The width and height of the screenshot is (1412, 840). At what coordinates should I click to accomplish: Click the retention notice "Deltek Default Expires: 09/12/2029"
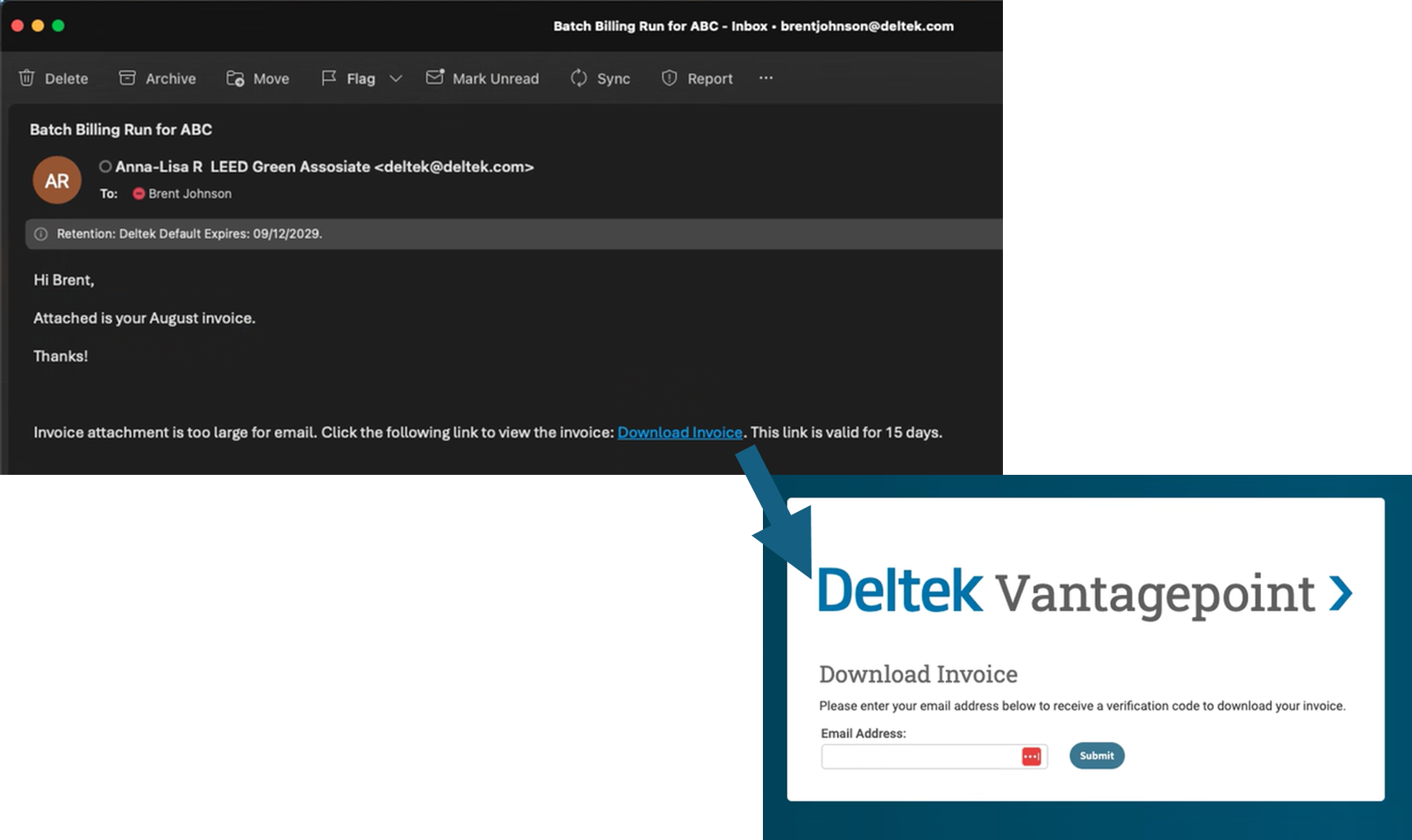pyautogui.click(x=220, y=234)
